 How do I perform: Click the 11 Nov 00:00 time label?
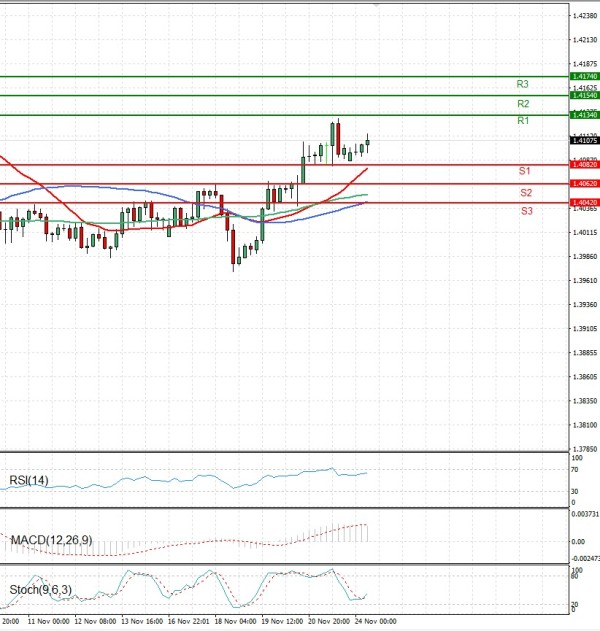pos(50,621)
